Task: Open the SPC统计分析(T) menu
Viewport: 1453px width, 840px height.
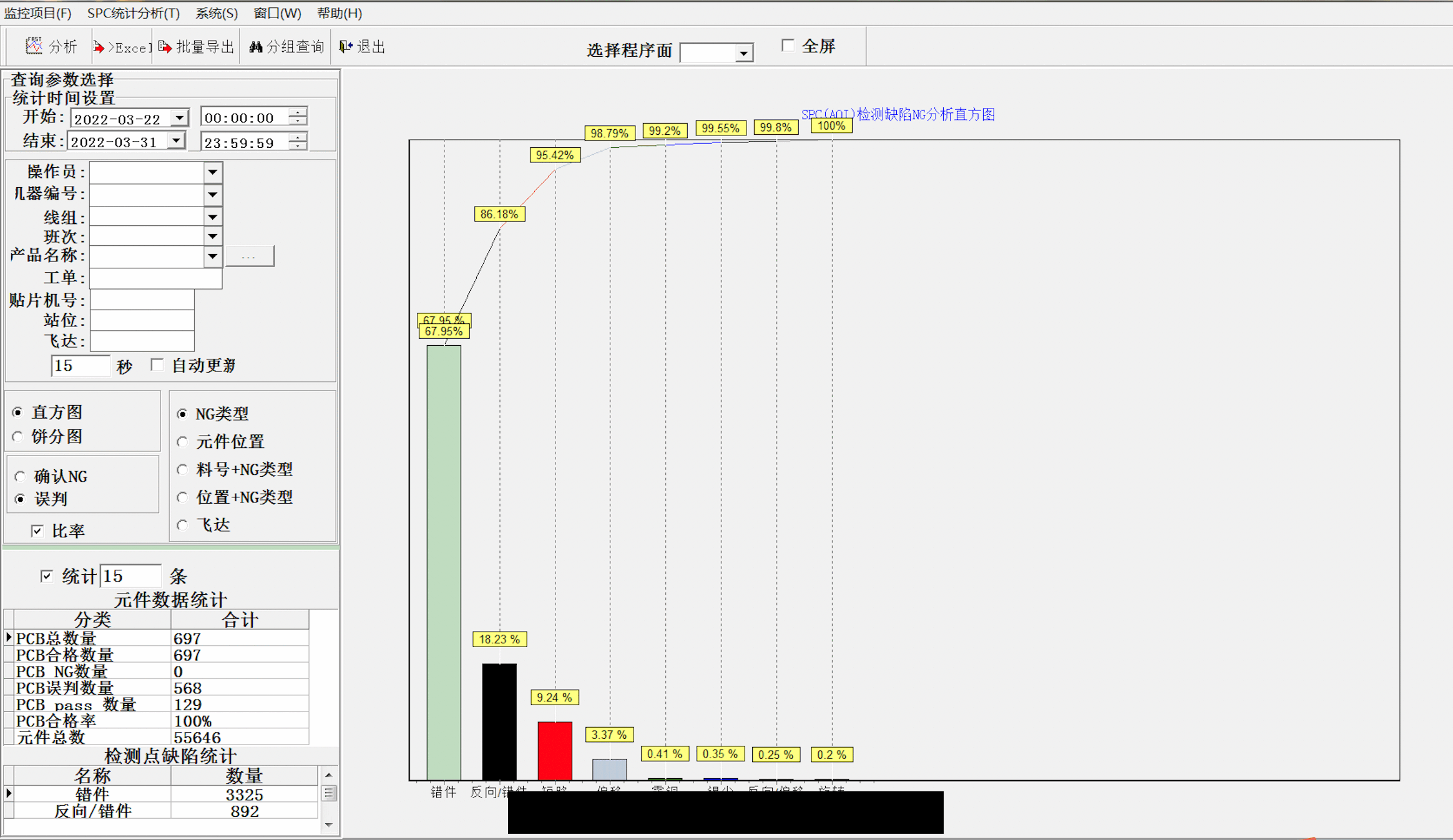Action: pos(133,13)
